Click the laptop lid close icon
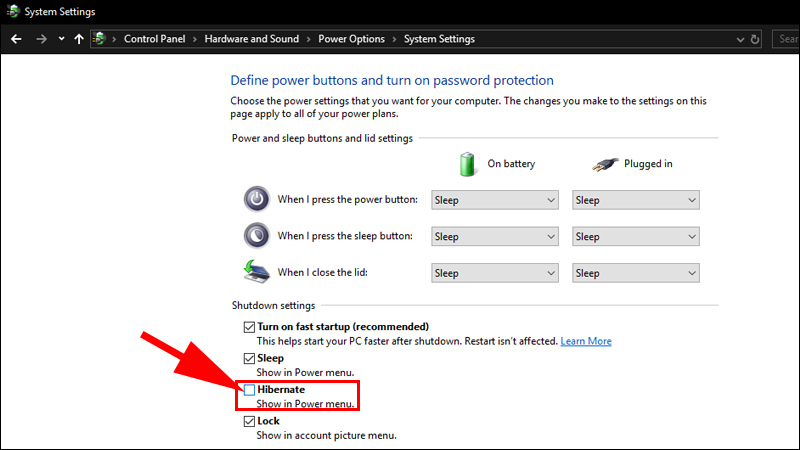This screenshot has height=450, width=800. 257,272
